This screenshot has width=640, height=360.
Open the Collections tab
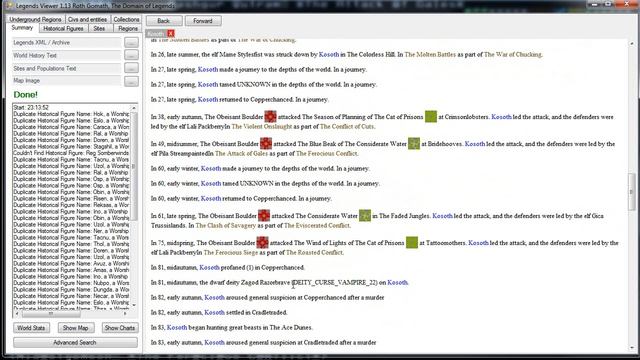click(x=126, y=19)
